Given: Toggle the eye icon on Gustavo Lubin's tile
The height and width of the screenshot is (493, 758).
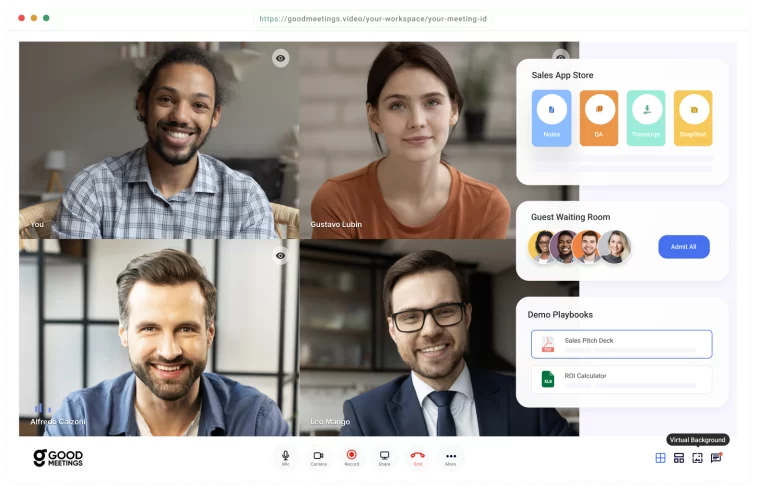Looking at the screenshot, I should tap(561, 57).
